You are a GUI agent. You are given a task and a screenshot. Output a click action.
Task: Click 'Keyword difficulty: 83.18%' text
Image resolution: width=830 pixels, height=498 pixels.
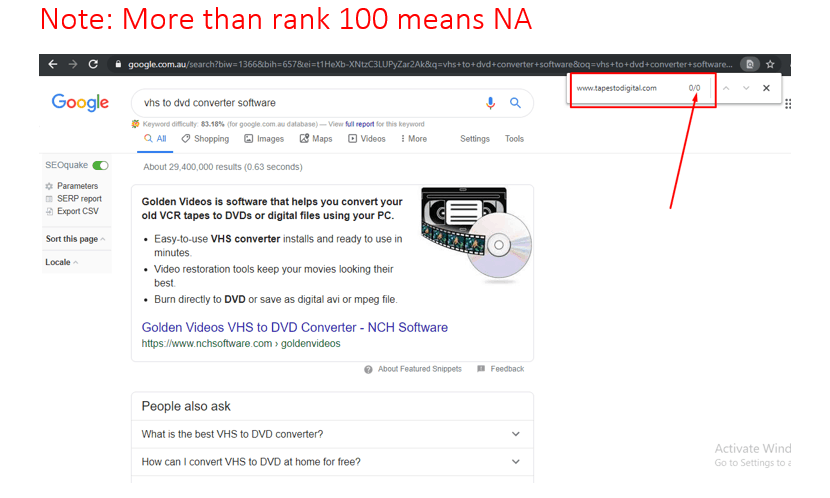click(x=183, y=124)
